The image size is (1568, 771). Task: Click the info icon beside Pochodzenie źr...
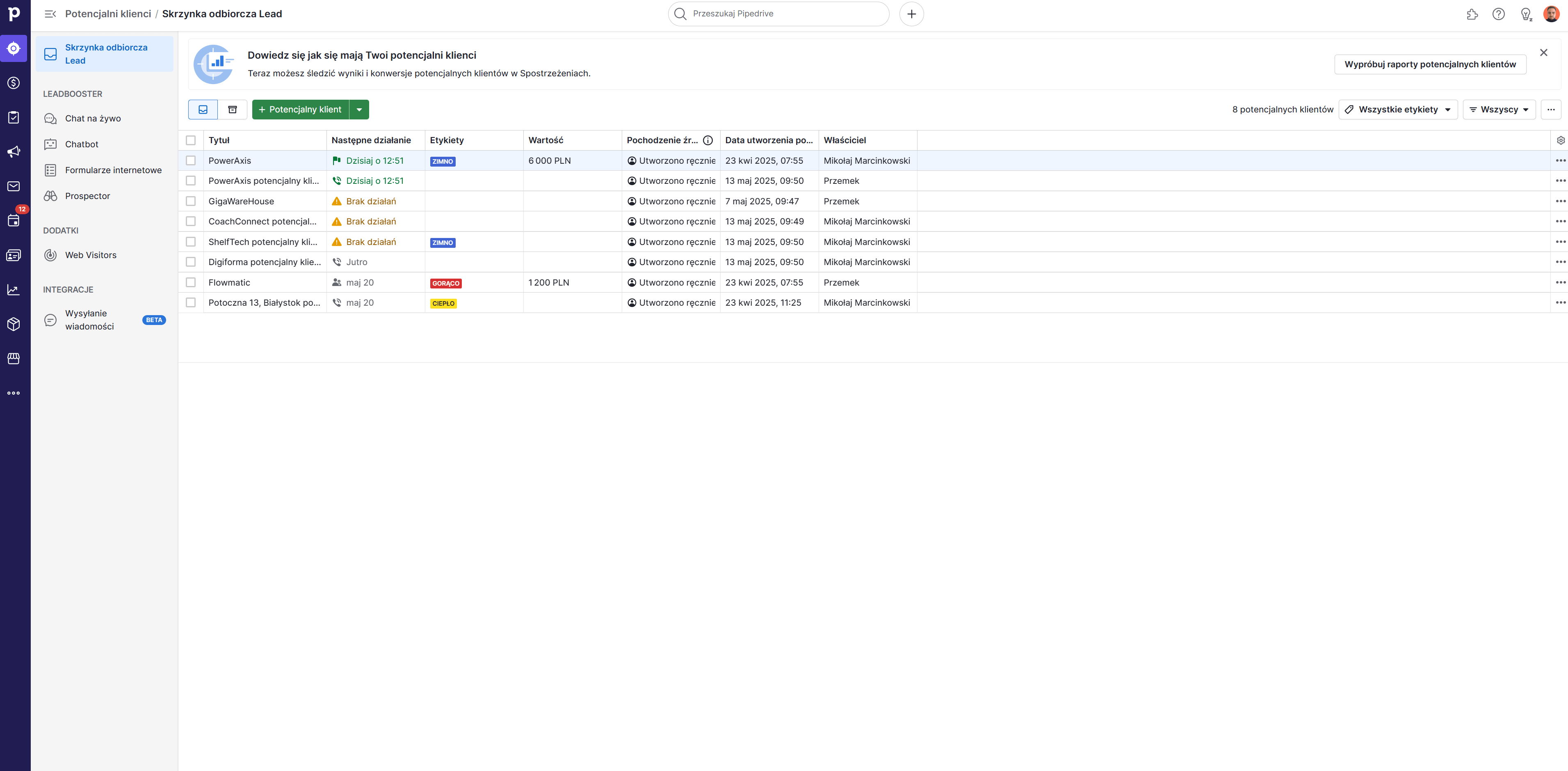tap(708, 140)
